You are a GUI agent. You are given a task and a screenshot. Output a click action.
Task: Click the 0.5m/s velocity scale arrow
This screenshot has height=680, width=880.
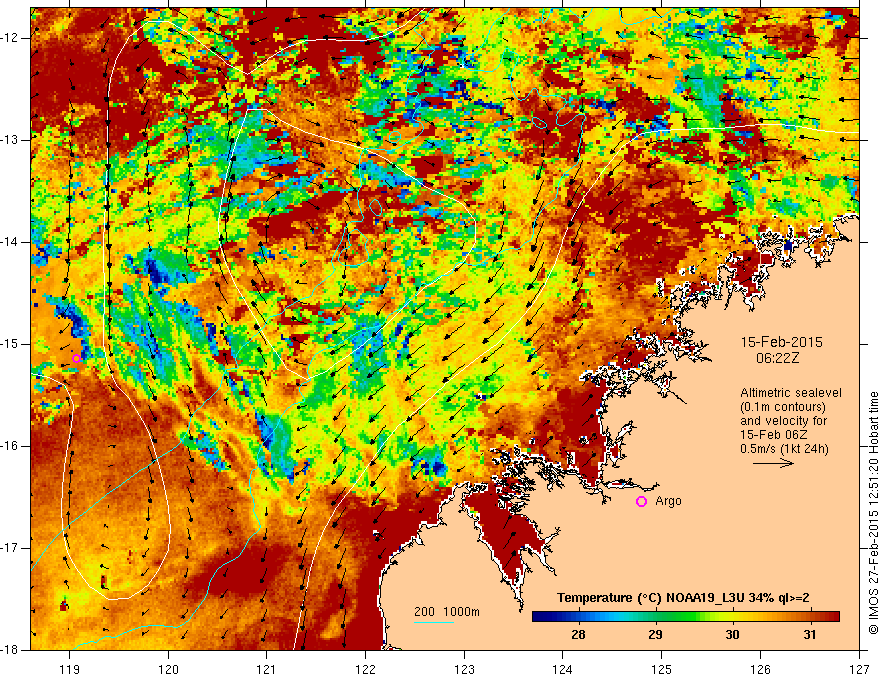(773, 463)
